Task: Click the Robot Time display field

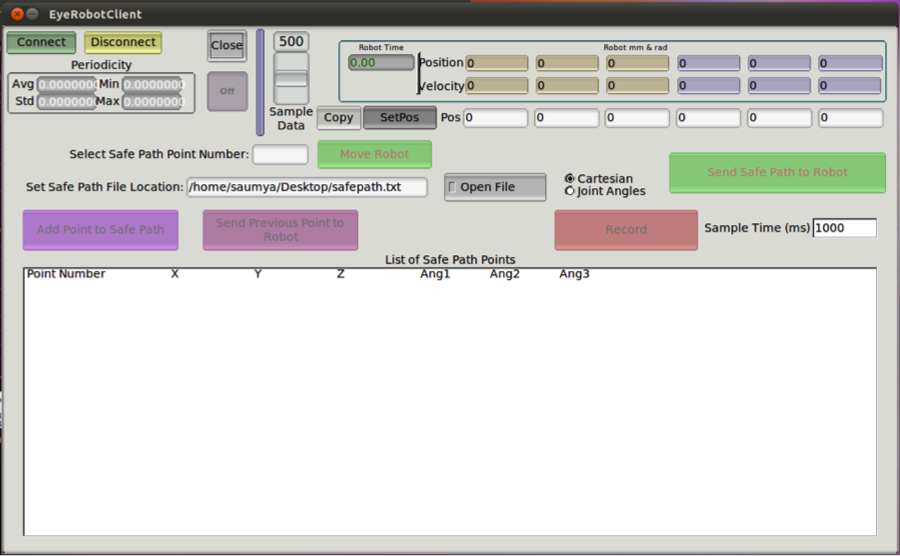Action: (x=381, y=63)
